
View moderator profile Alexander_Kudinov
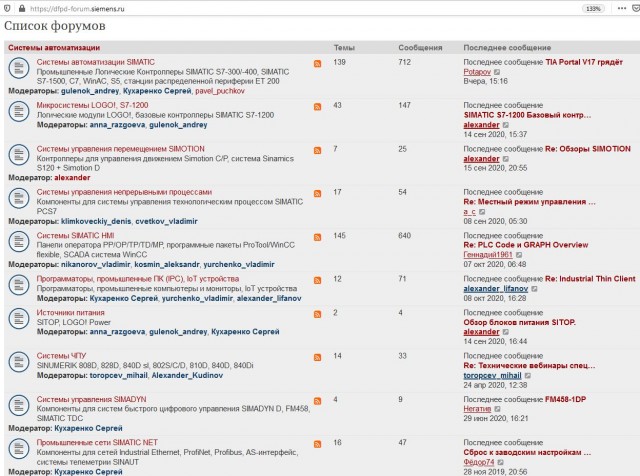187,376
